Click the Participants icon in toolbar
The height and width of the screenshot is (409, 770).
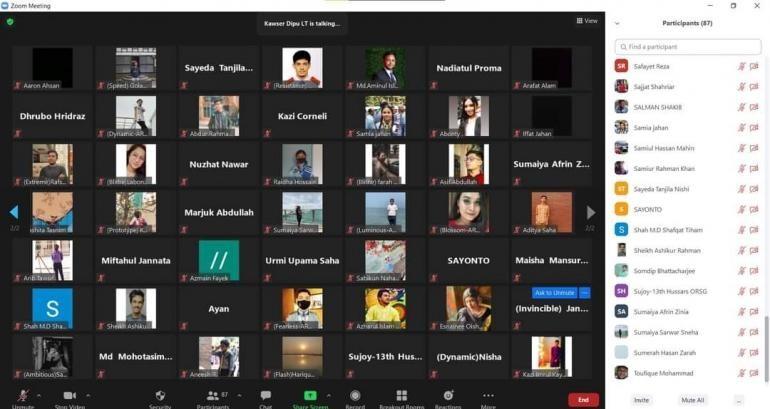[211, 396]
